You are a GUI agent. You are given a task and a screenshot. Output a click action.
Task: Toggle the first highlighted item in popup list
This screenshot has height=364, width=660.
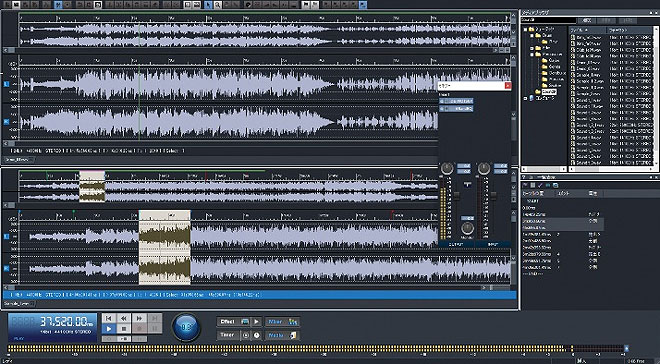point(456,101)
